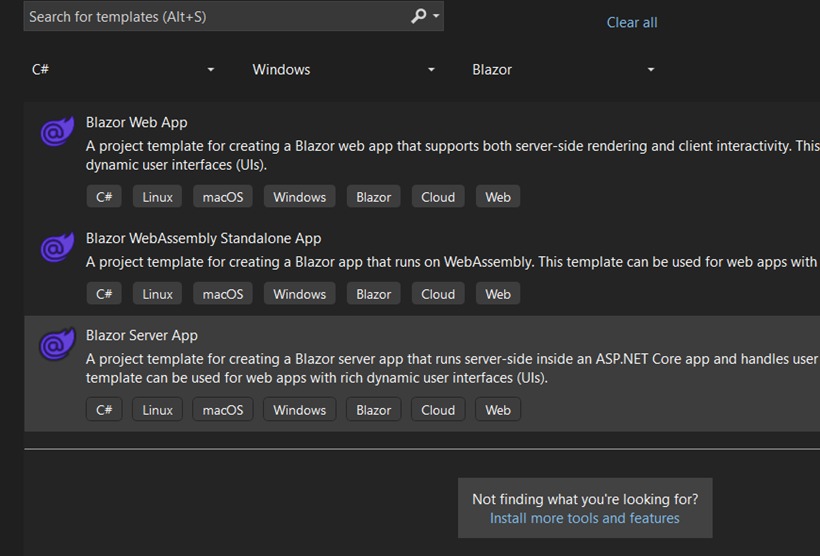The height and width of the screenshot is (556, 820).
Task: Click Blazor tag under Blazor Server App
Action: click(374, 410)
